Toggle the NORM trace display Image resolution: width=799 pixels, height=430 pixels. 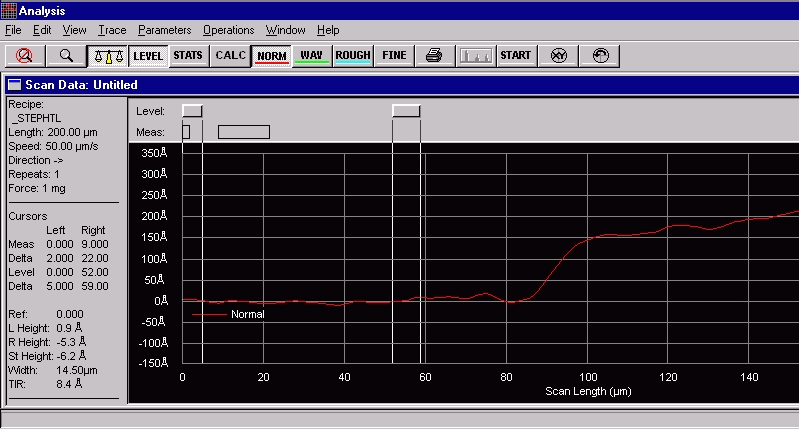(x=271, y=55)
